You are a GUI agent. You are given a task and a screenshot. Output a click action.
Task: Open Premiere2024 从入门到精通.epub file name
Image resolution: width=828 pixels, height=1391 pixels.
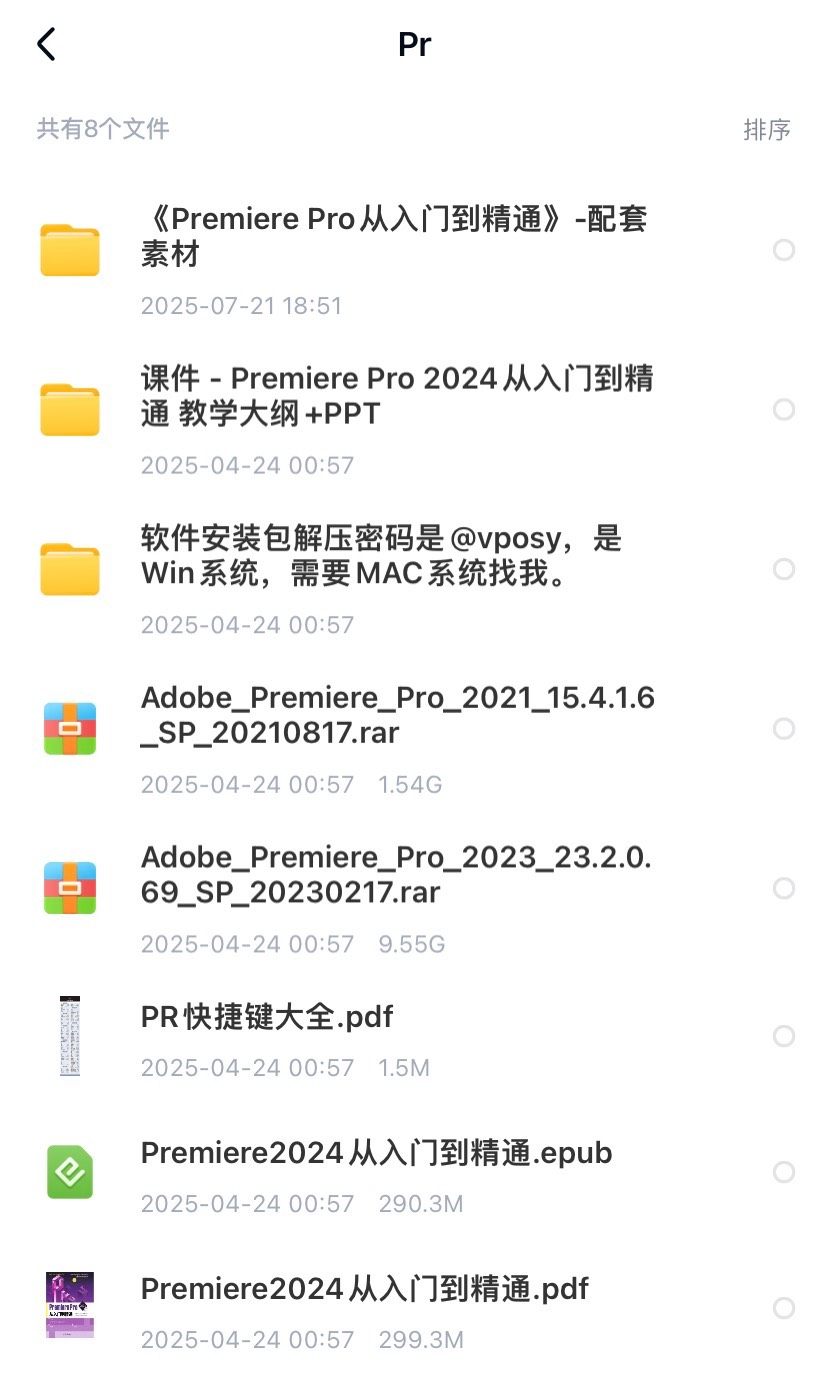(376, 1153)
